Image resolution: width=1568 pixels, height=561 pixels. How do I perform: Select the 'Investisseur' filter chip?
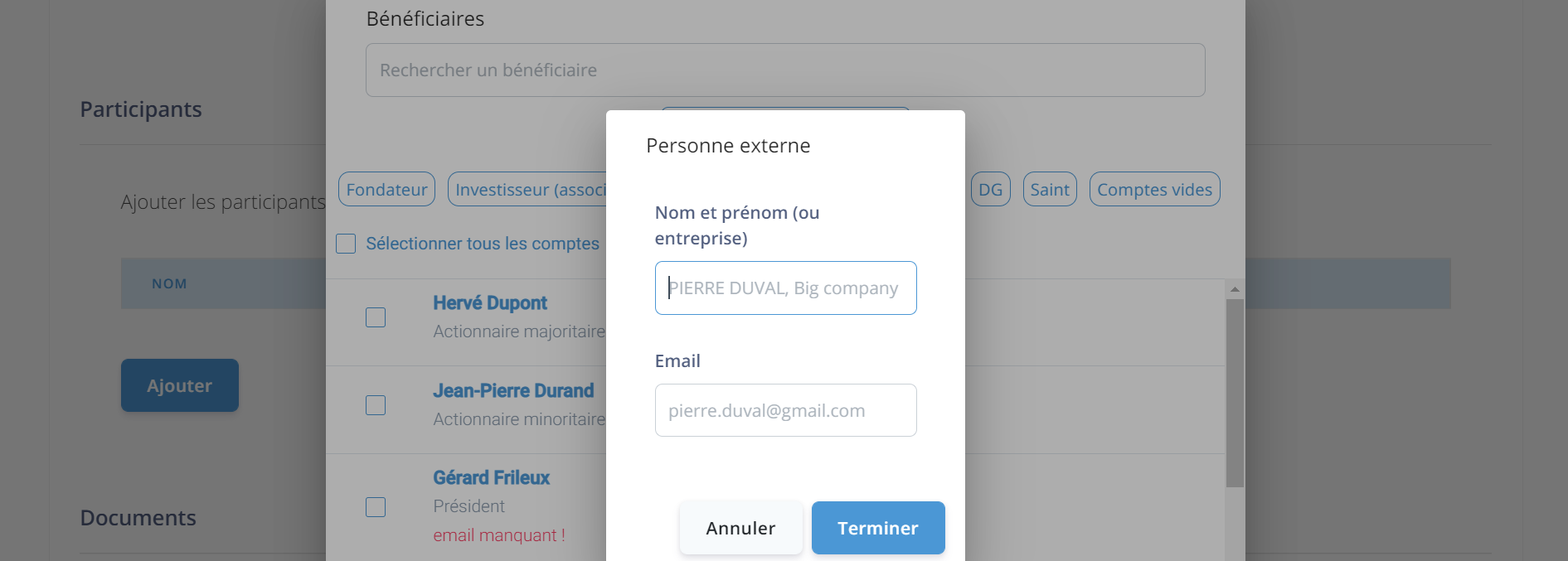coord(531,189)
